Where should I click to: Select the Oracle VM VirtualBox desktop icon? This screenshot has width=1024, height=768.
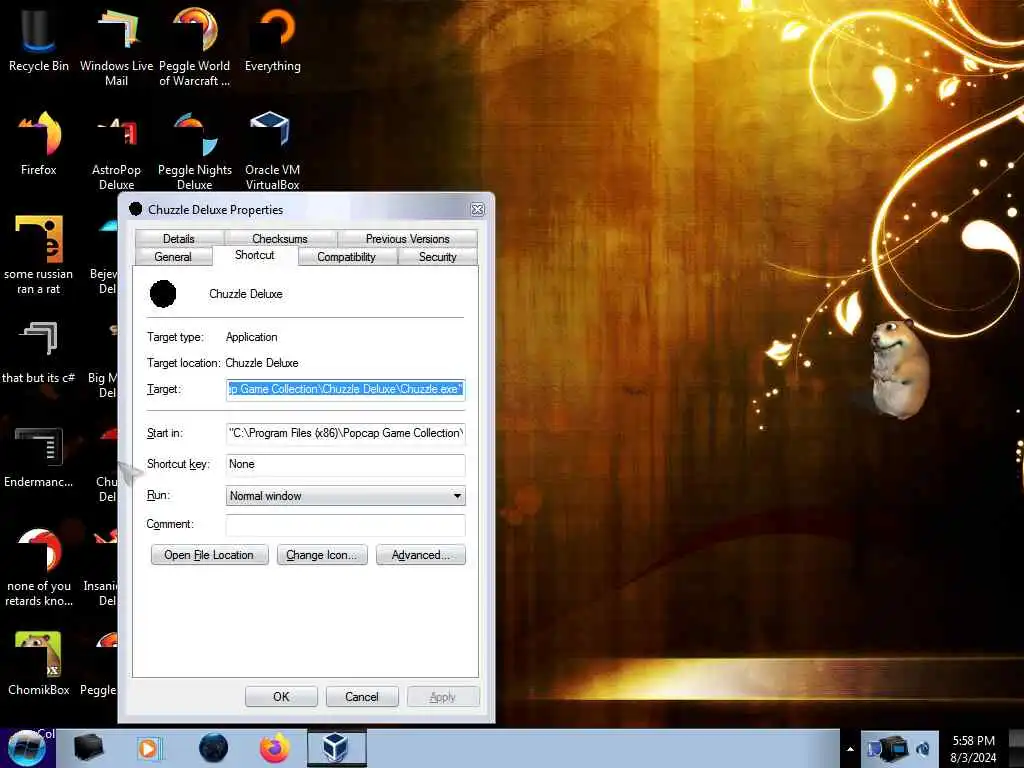click(x=272, y=150)
